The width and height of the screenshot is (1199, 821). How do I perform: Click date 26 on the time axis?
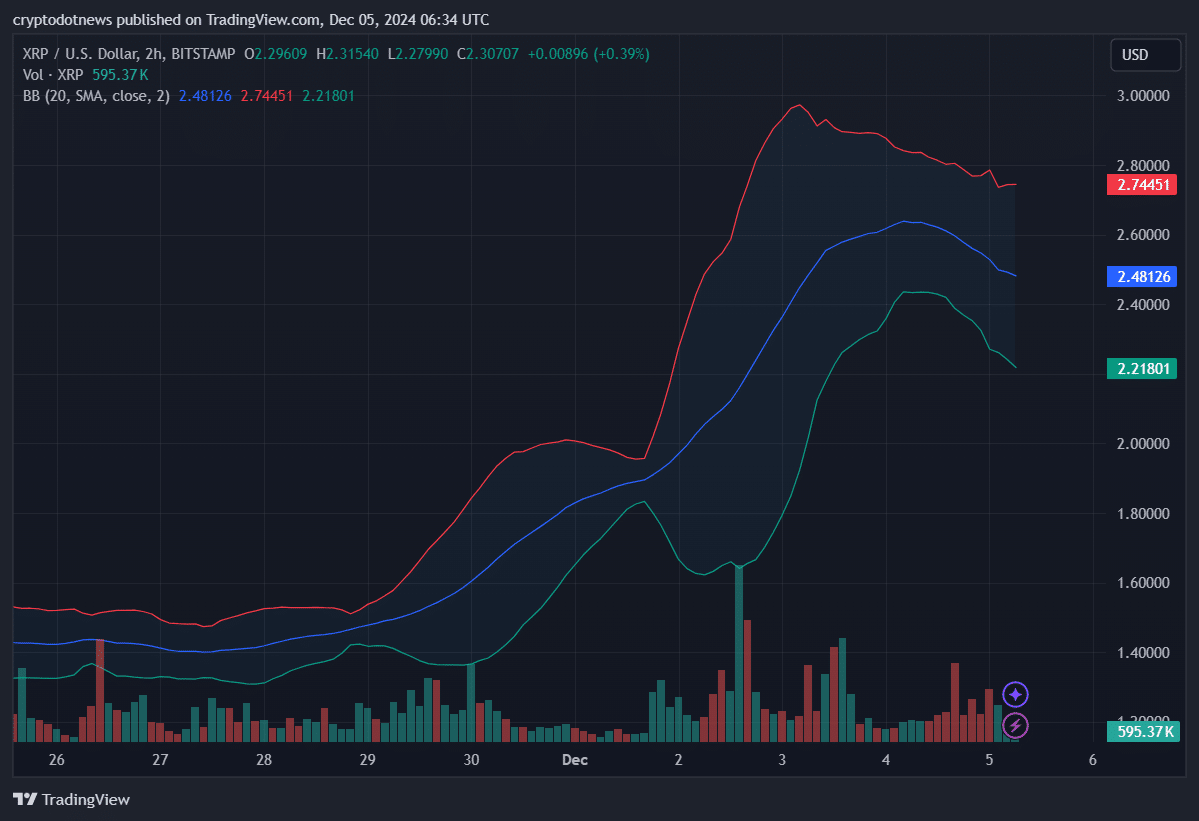(57, 760)
